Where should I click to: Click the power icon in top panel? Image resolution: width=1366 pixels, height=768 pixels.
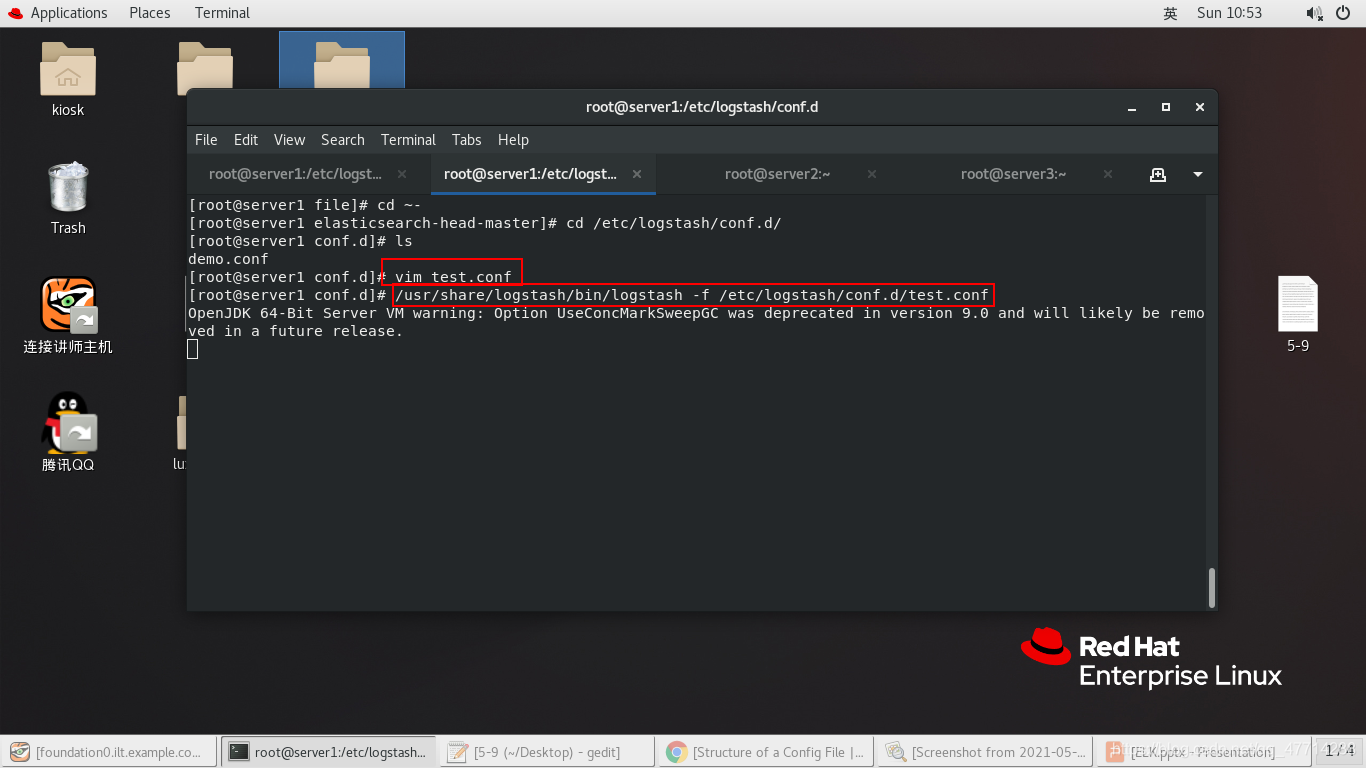(1343, 13)
